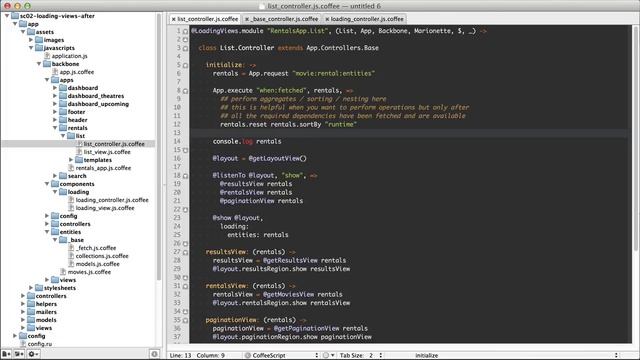This screenshot has height=360, width=640.
Task: Switch to the loading_controller.js.coffee tab
Action: [x=367, y=19]
